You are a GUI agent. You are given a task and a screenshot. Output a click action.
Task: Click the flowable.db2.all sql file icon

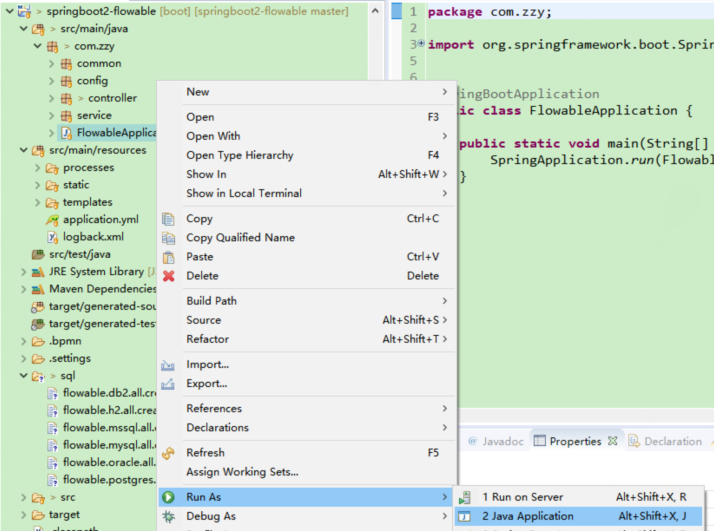pos(53,393)
